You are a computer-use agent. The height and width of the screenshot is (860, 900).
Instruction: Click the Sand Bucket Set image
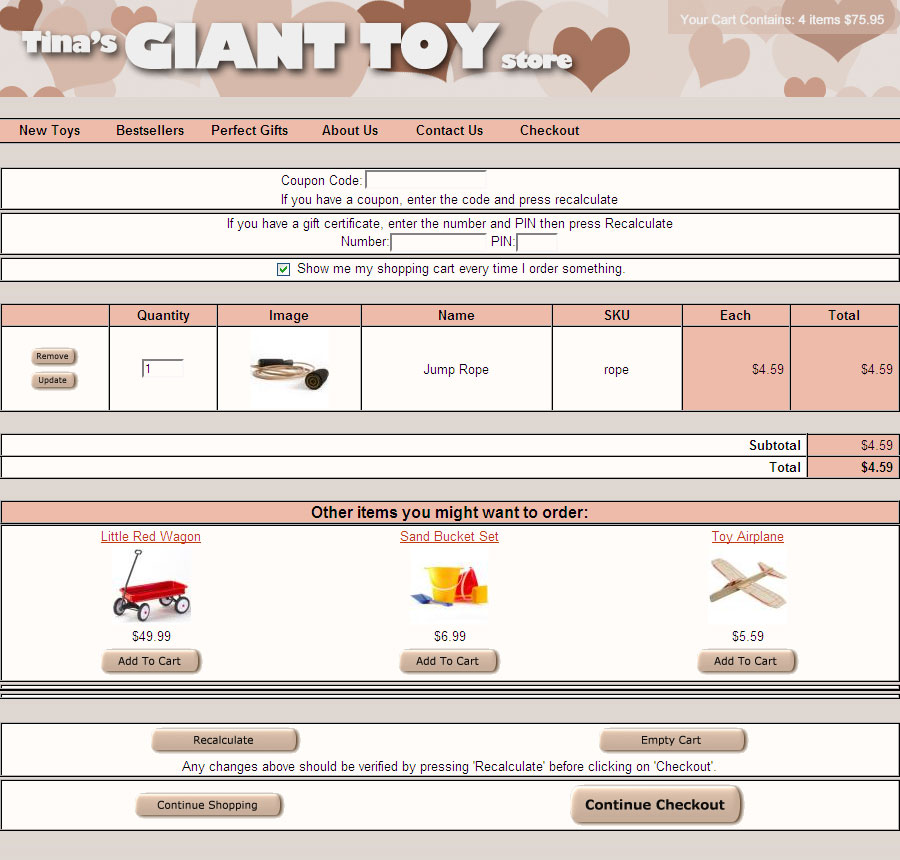click(449, 587)
